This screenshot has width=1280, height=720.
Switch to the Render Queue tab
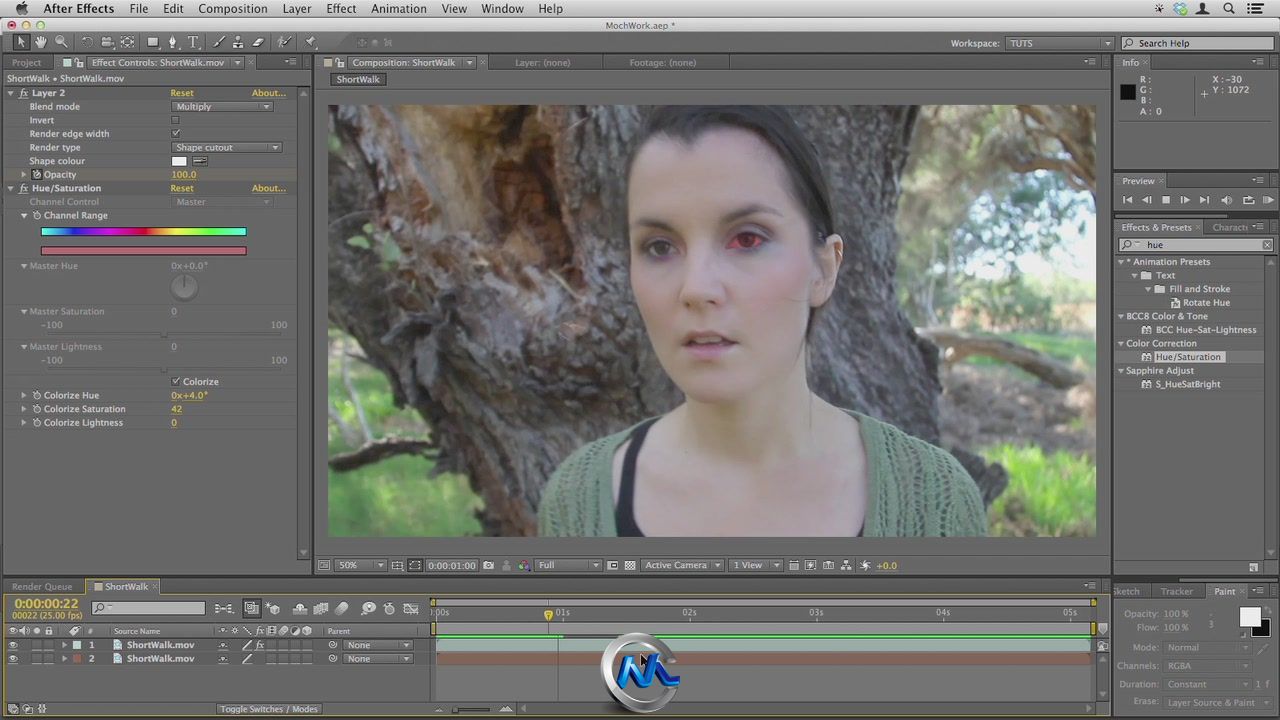[42, 587]
